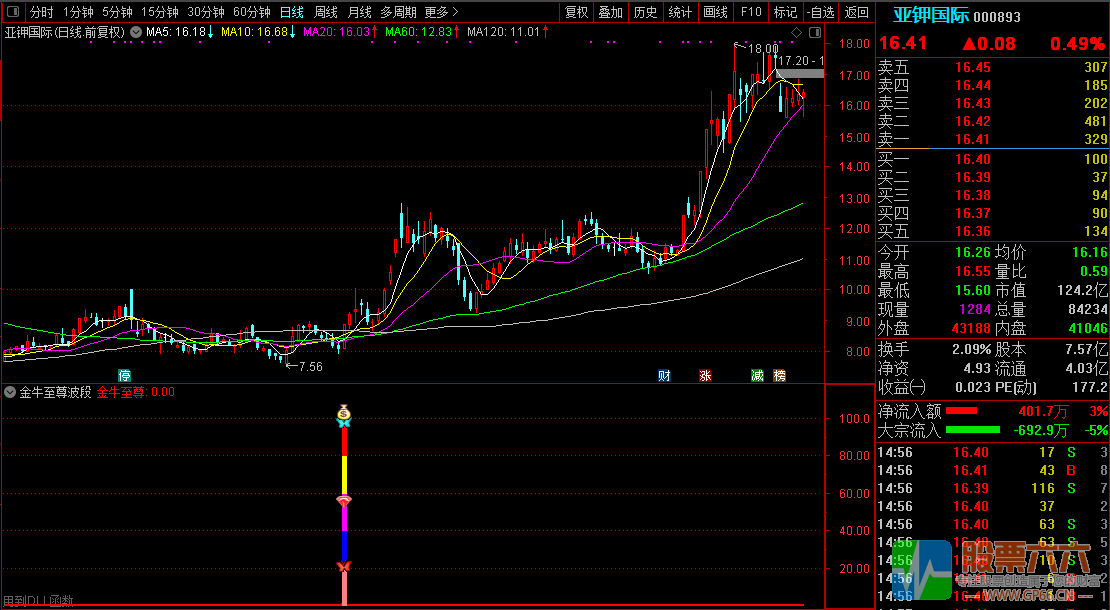The width and height of the screenshot is (1110, 610).
Task: Click the money bag signal icon
Action: click(344, 412)
